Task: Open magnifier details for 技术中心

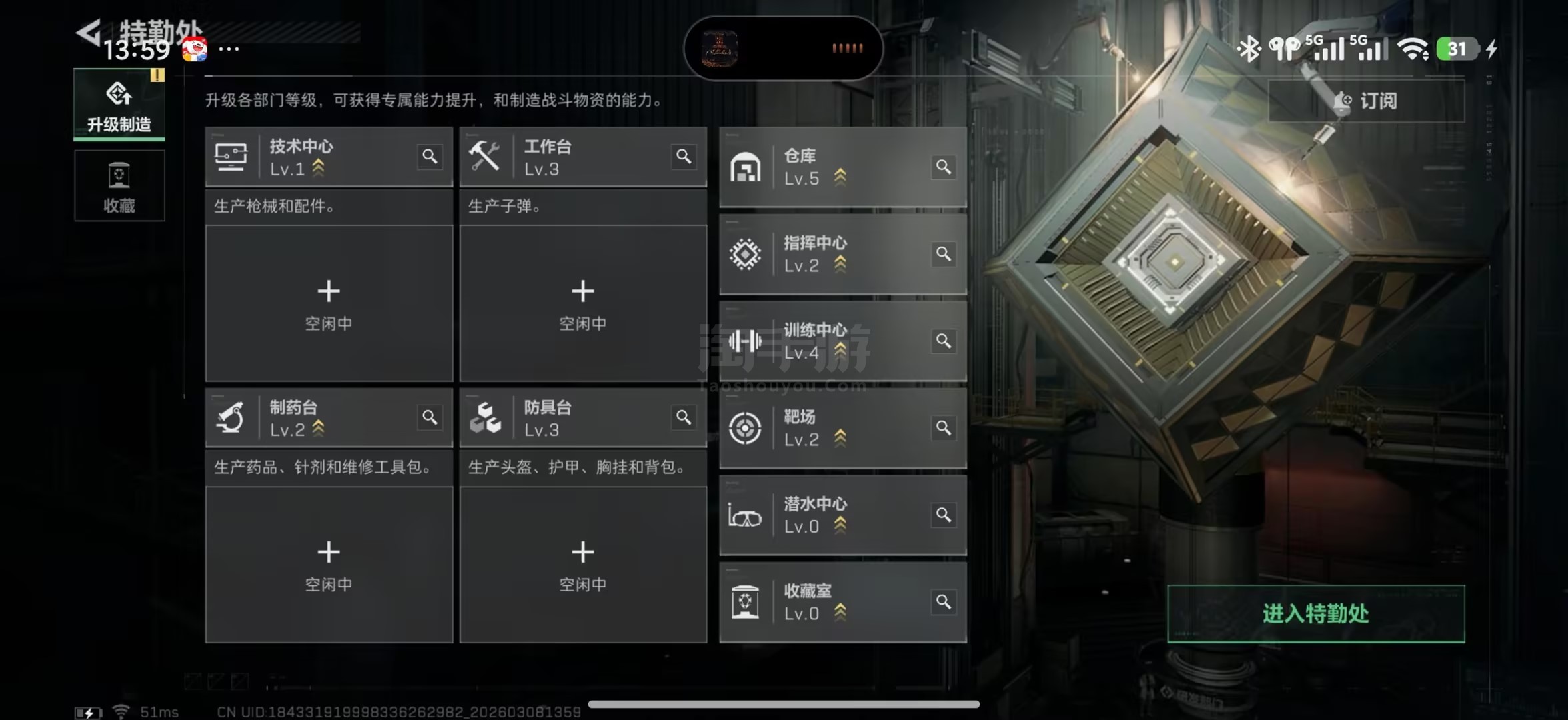Action: pos(430,157)
